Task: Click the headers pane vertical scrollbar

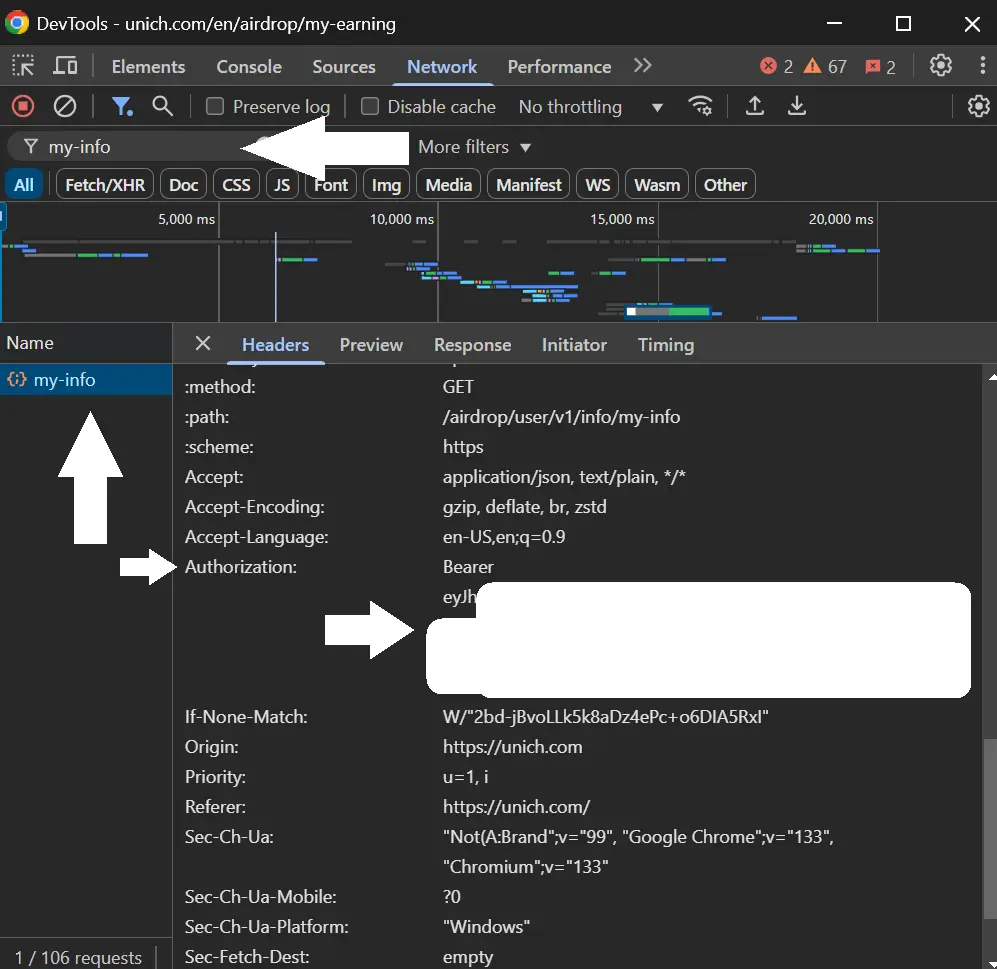Action: 989,829
